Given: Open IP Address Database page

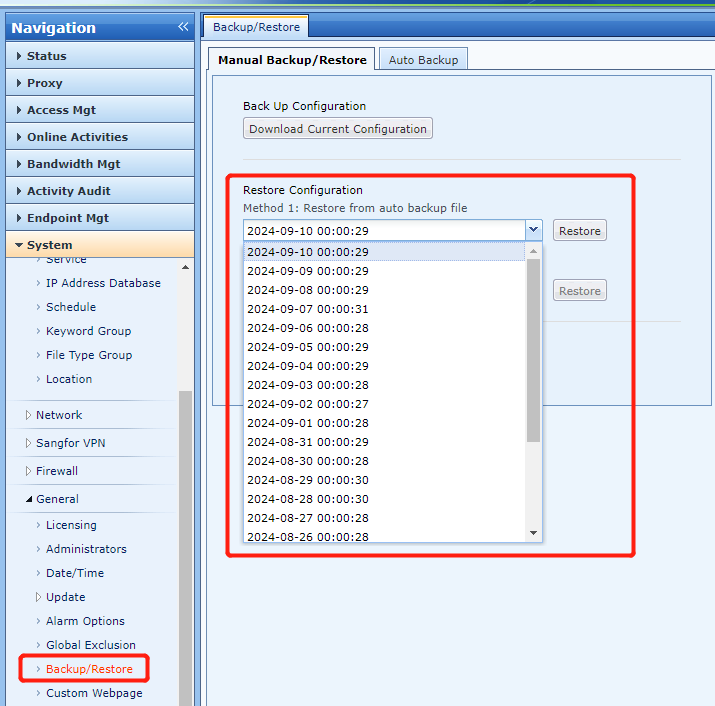Looking at the screenshot, I should [x=103, y=283].
